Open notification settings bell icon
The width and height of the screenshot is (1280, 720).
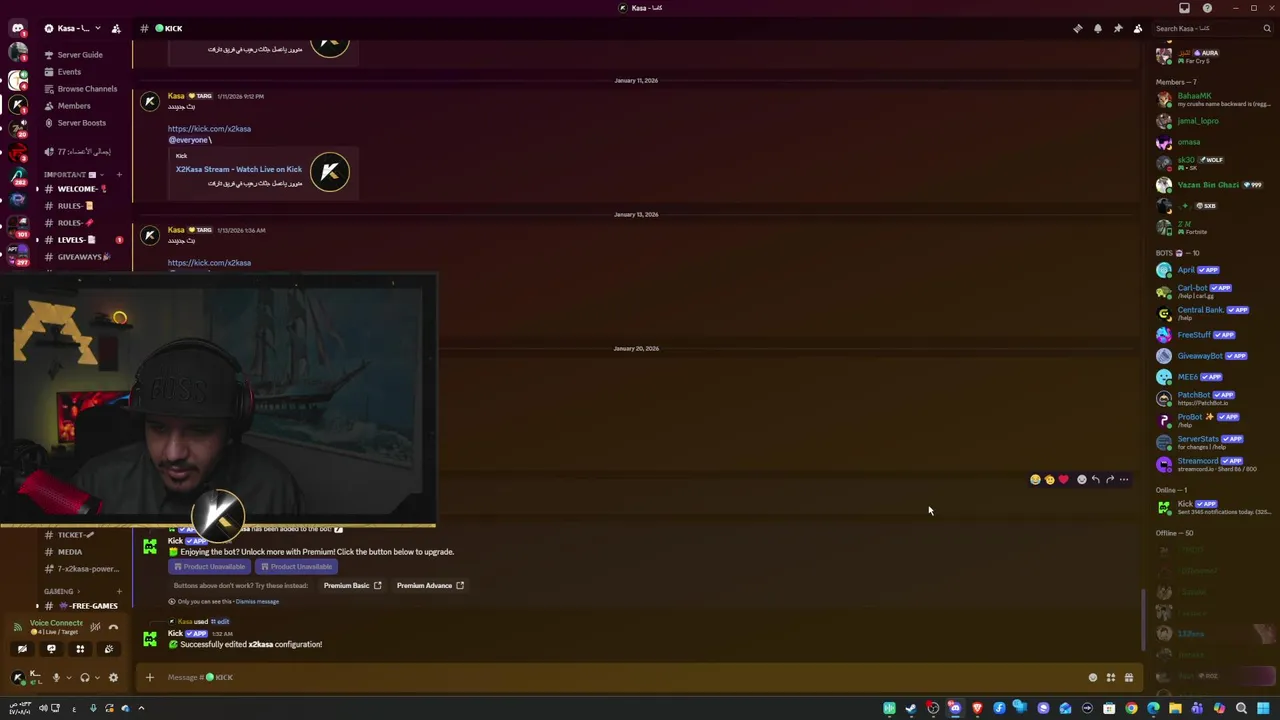1098,28
